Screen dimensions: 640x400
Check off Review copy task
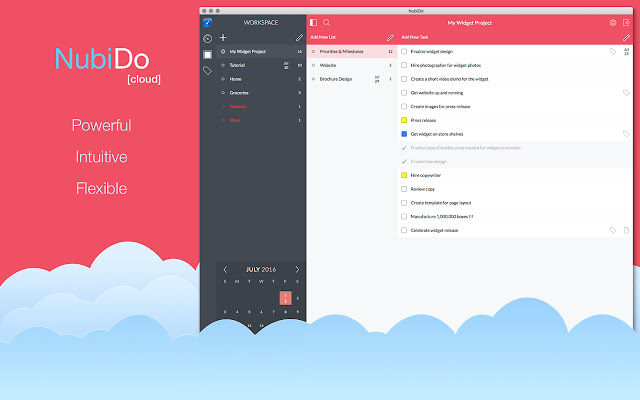point(404,189)
